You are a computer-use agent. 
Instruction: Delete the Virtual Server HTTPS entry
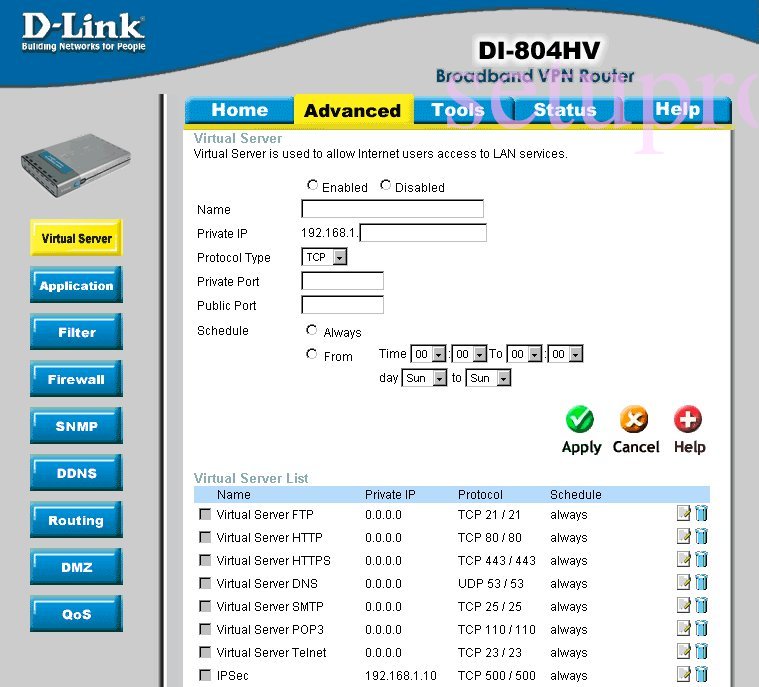click(x=701, y=559)
